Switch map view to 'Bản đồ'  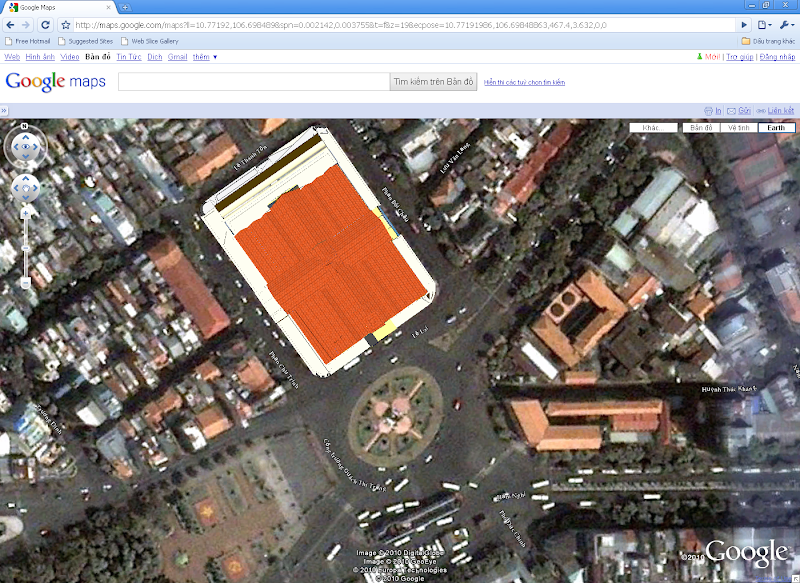tap(701, 128)
